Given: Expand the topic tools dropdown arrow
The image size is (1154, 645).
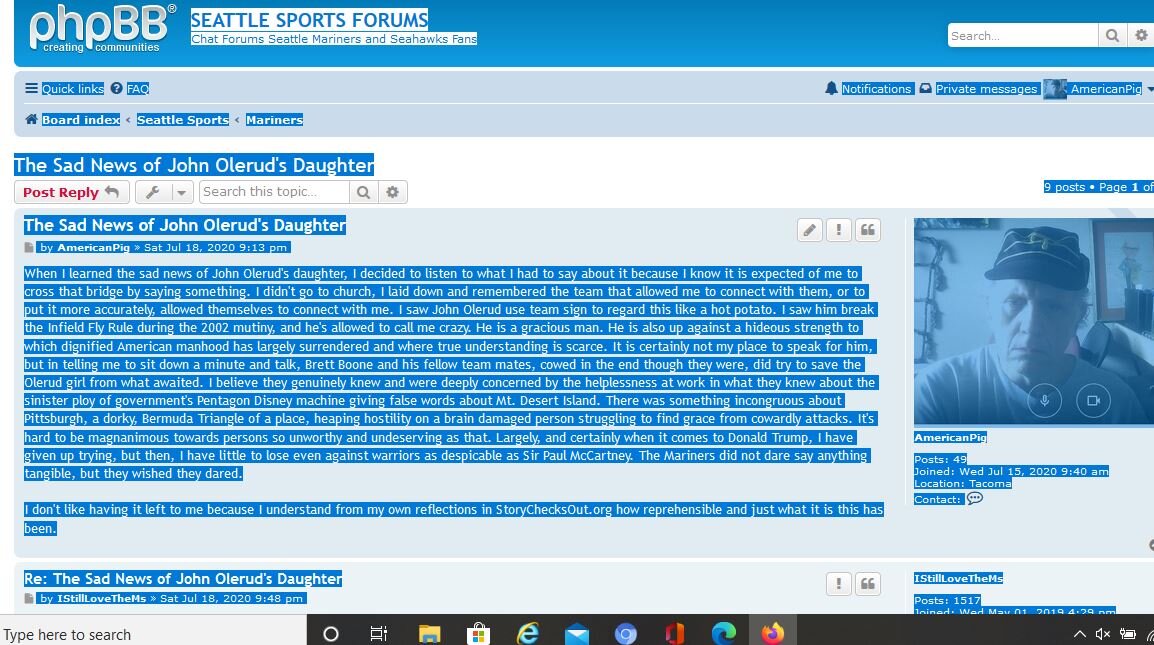Looking at the screenshot, I should click(x=182, y=192).
